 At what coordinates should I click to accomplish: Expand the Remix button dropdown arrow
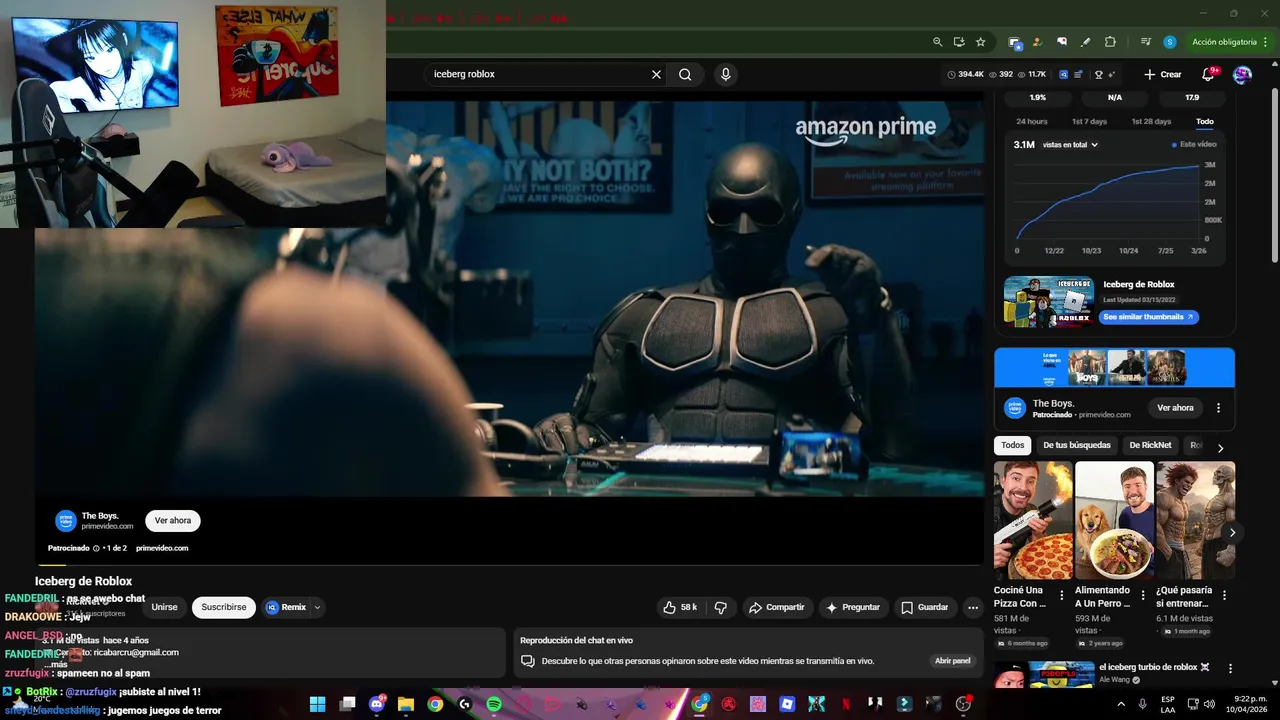click(317, 607)
